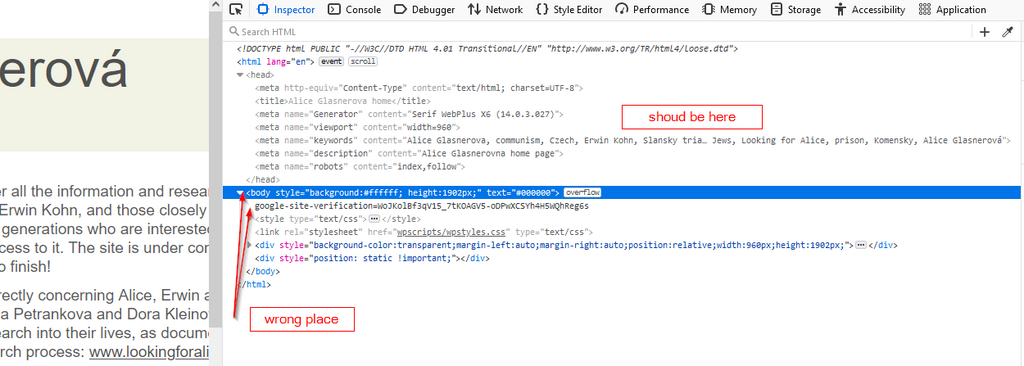The height and width of the screenshot is (366, 1024).
Task: Activate the pick element from page tool
Action: [x=236, y=9]
